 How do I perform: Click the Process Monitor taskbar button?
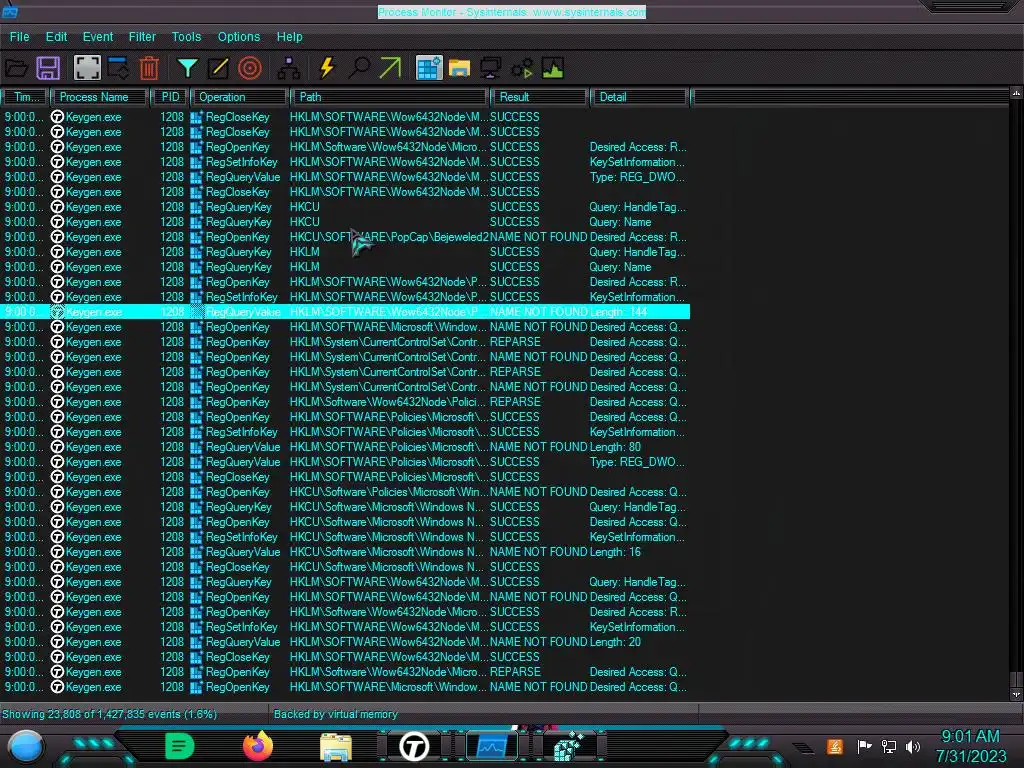pyautogui.click(x=492, y=746)
